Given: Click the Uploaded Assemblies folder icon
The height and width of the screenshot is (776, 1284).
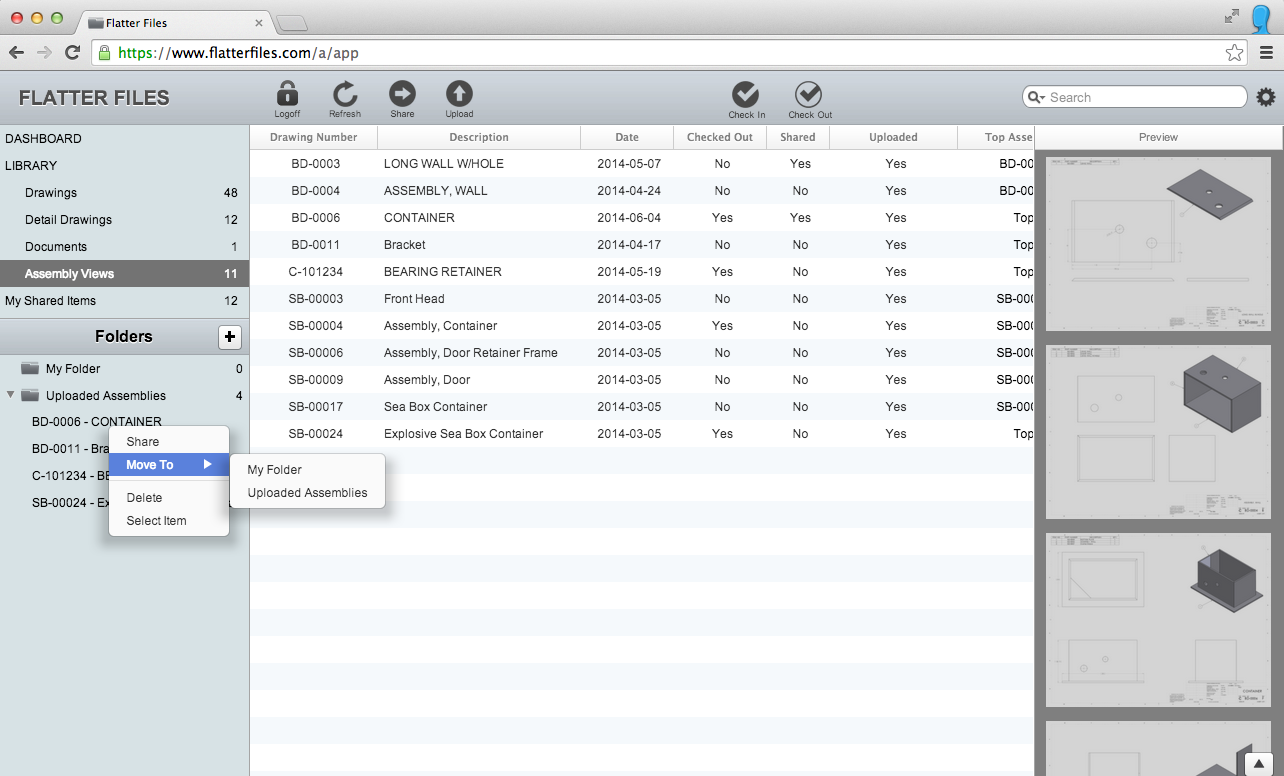Looking at the screenshot, I should click(x=30, y=396).
